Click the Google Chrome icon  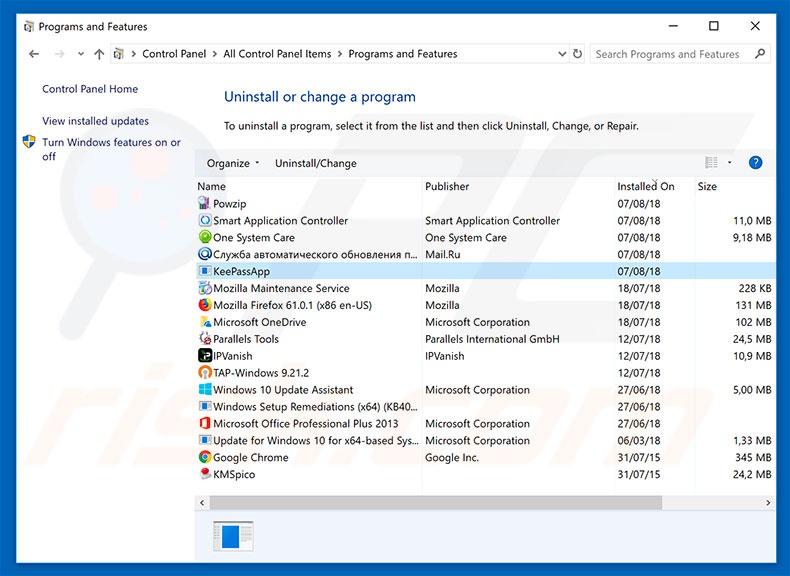click(205, 457)
